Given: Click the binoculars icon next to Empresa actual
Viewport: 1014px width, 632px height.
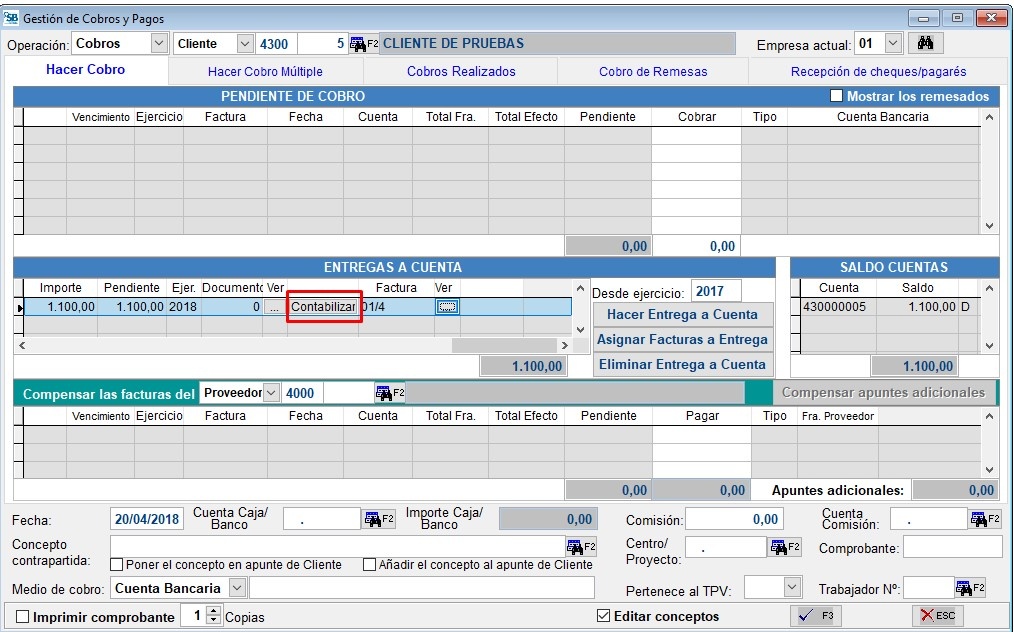Looking at the screenshot, I should [x=925, y=44].
